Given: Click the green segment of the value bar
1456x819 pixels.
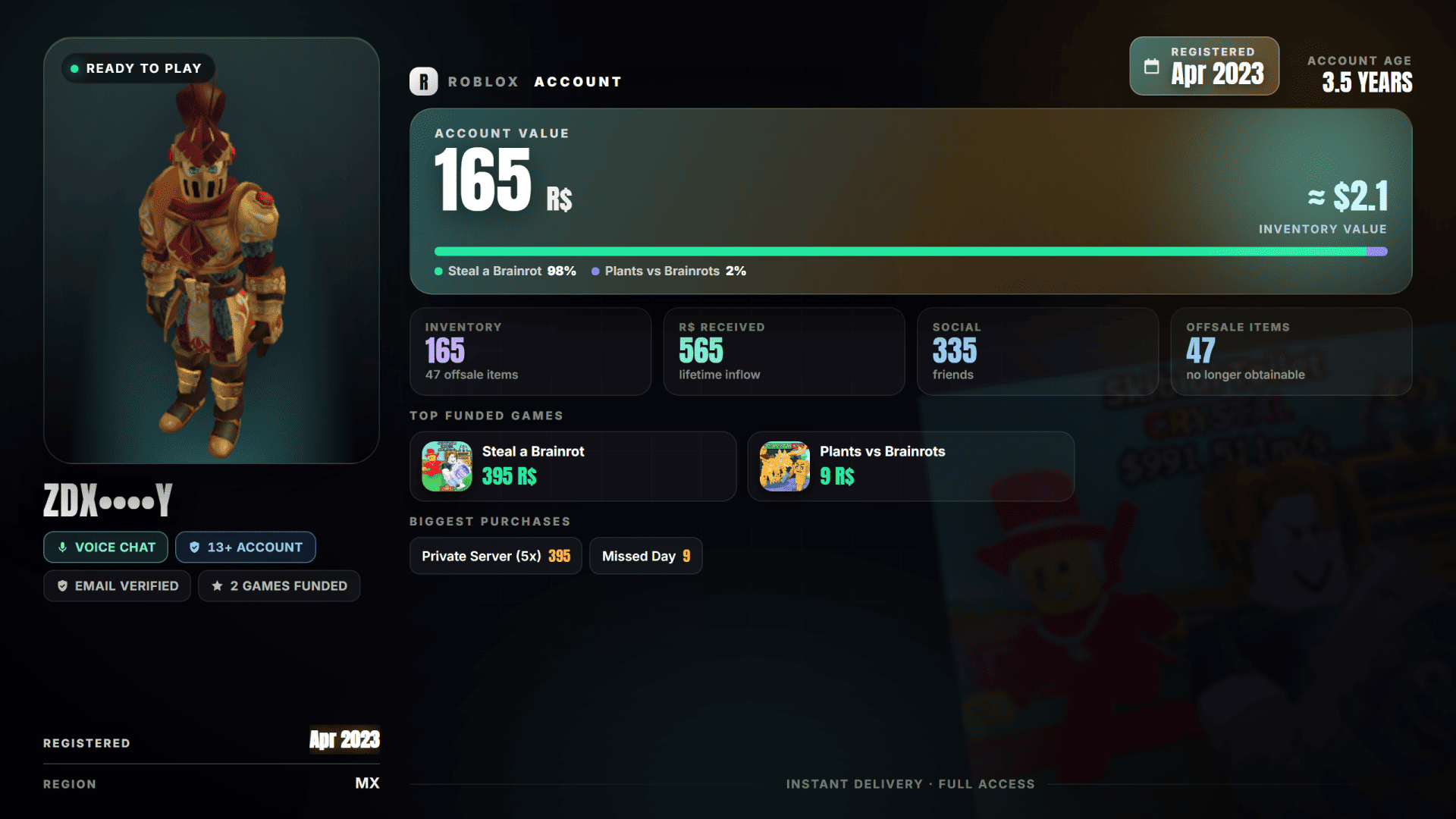Looking at the screenshot, I should click(x=900, y=251).
